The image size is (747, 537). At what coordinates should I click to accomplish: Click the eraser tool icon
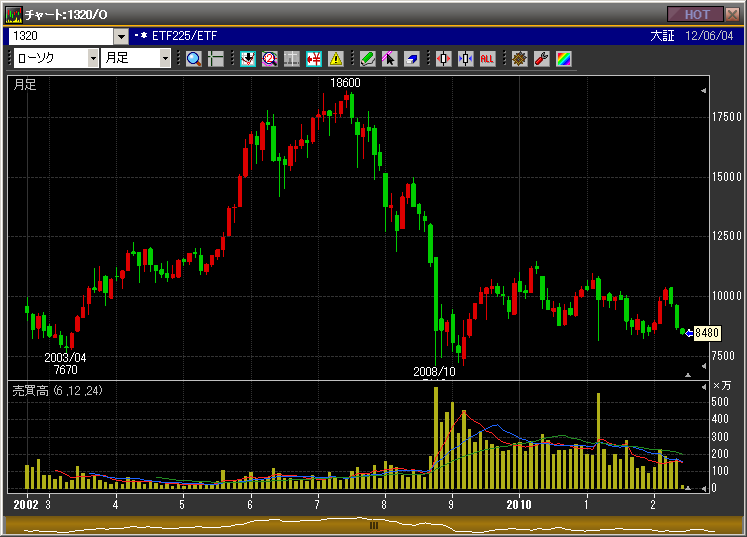(411, 58)
